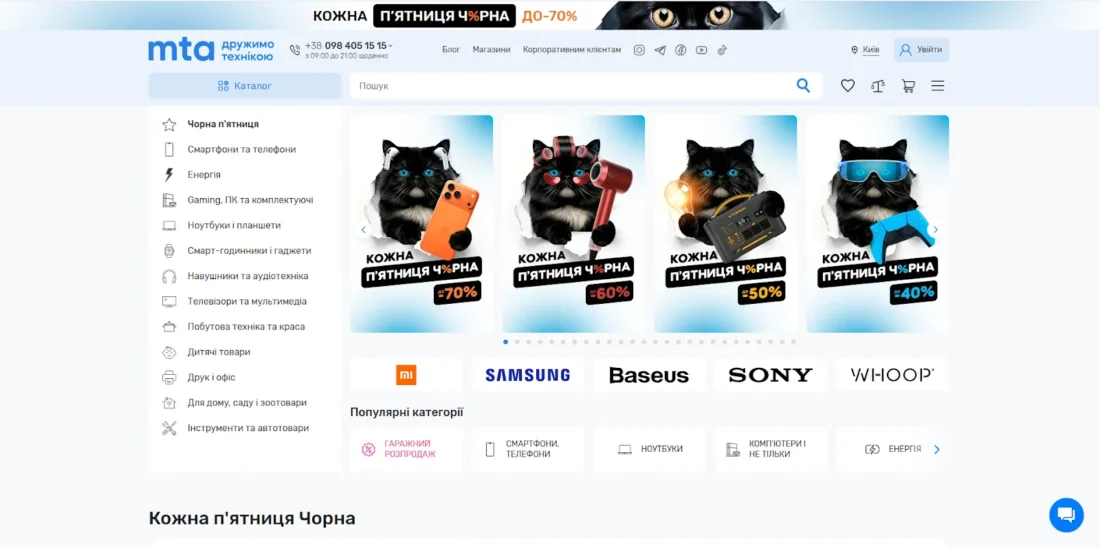Go to next banner slide arrow

(935, 229)
